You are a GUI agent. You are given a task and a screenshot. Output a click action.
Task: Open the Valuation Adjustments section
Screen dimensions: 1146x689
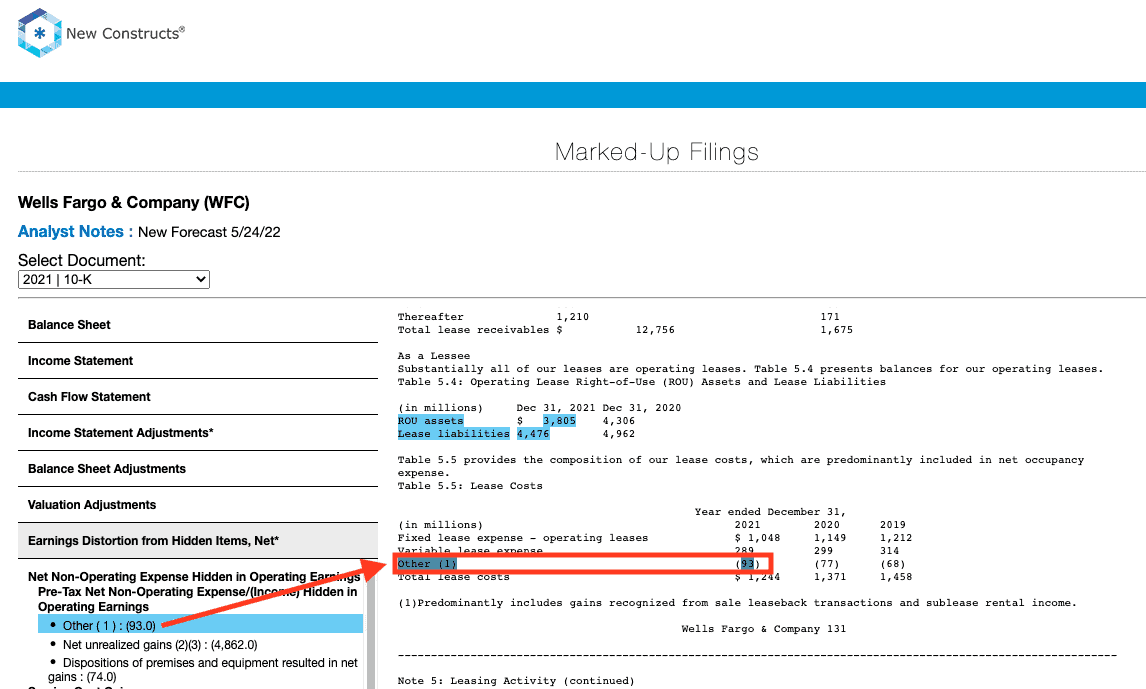tap(197, 505)
